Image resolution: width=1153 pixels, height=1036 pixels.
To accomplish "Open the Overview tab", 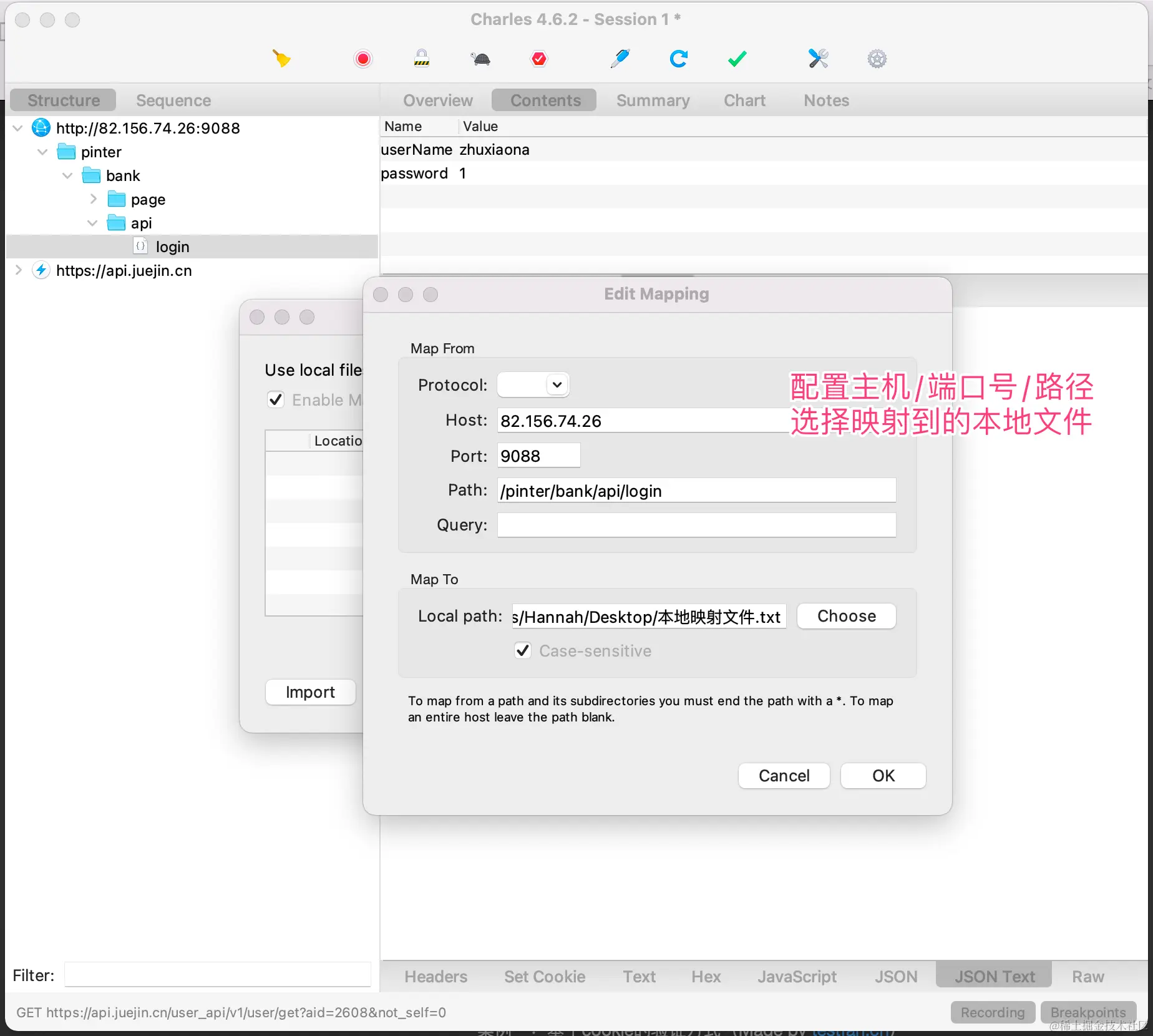I will (x=438, y=100).
